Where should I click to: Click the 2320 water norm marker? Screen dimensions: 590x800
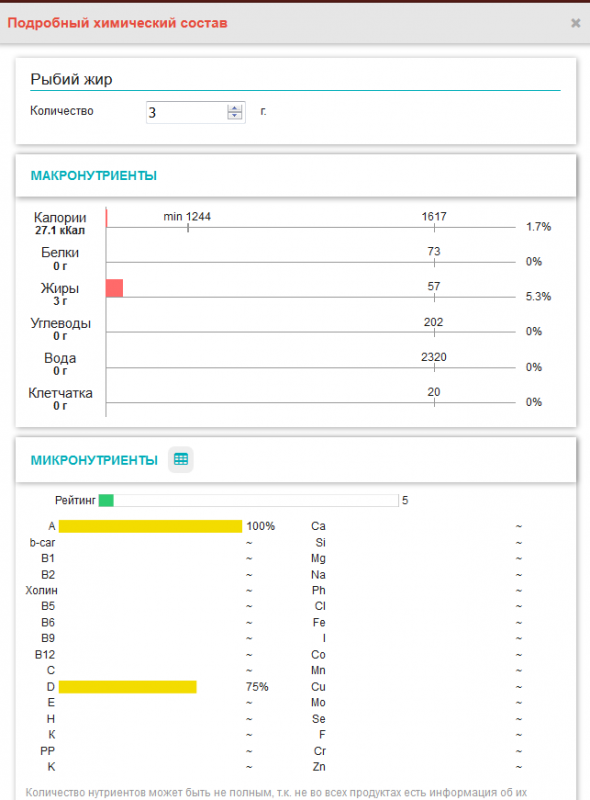pyautogui.click(x=434, y=357)
